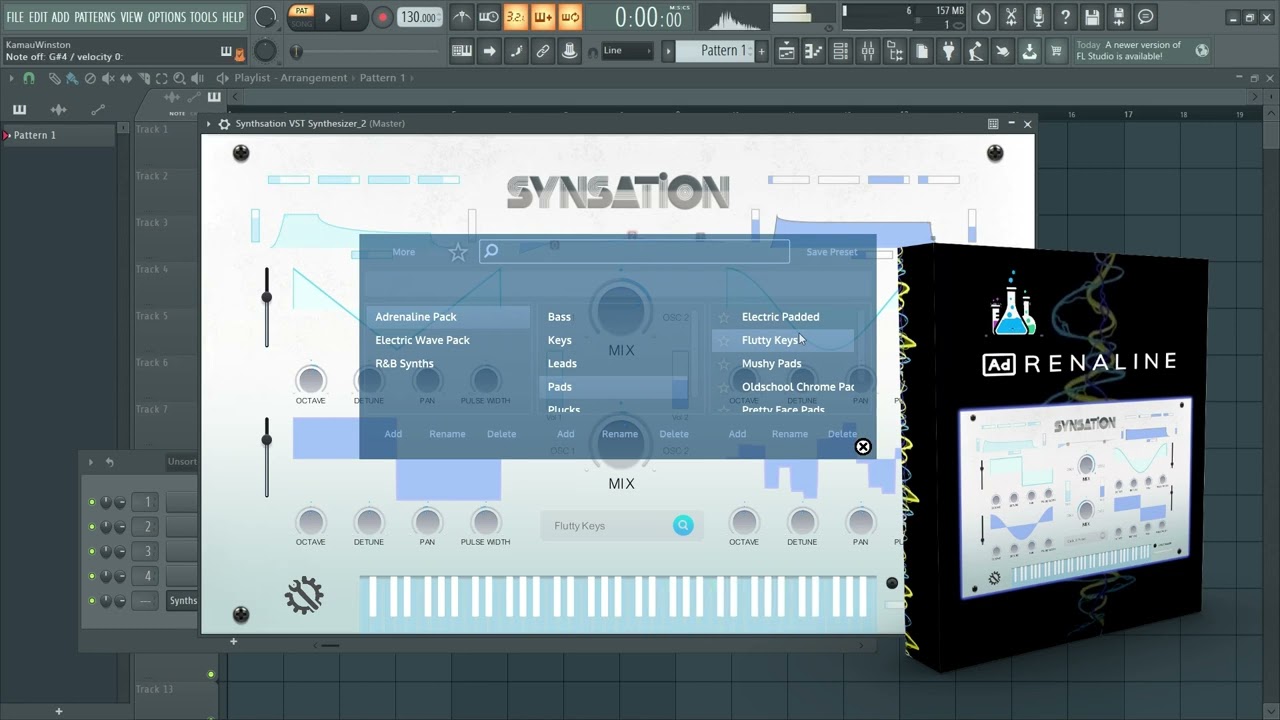The image size is (1280, 720).
Task: Open the OPTIONS menu
Action: (167, 17)
